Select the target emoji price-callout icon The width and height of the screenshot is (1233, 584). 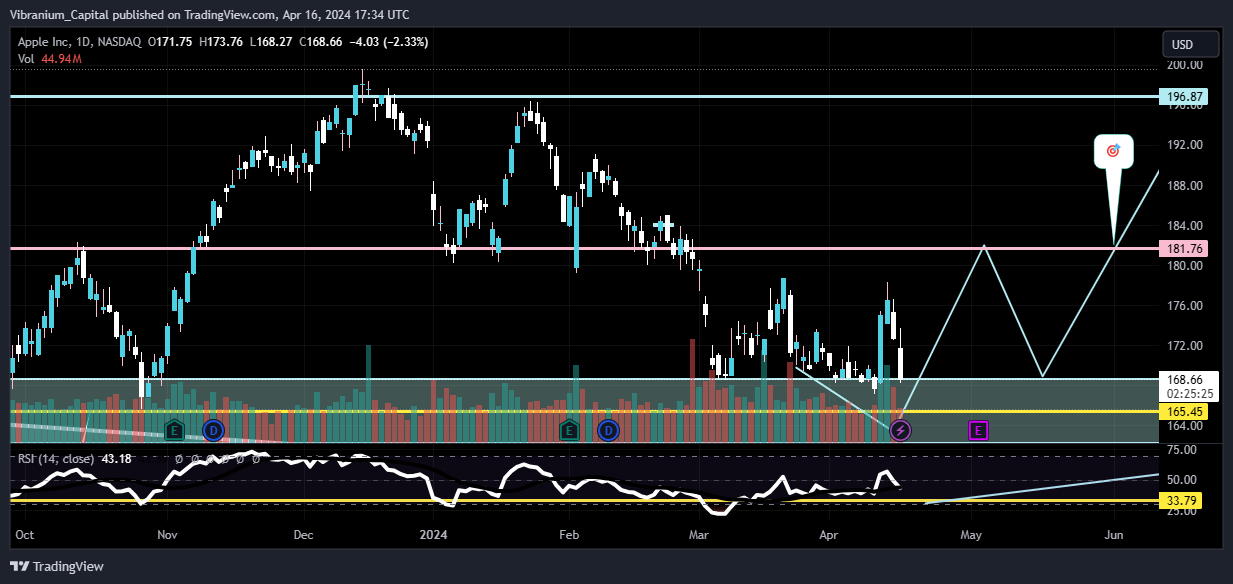[1113, 151]
